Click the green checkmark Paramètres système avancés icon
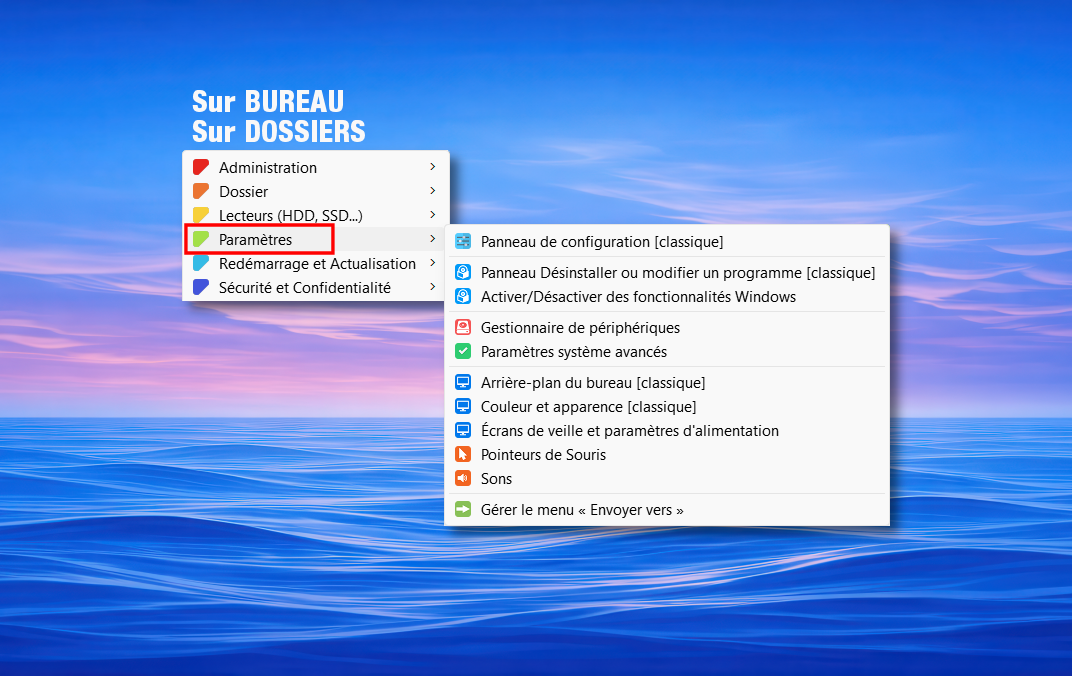 (x=463, y=352)
